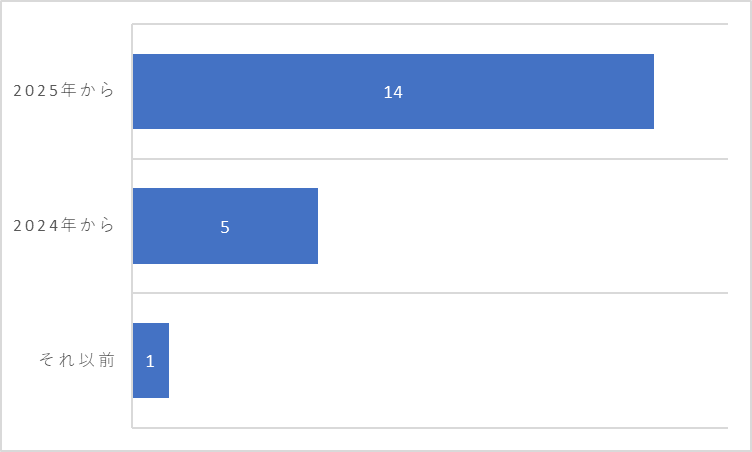This screenshot has width=752, height=452.
Task: Click gridline between 2024年から and それ以前 rows
Action: 430,293
